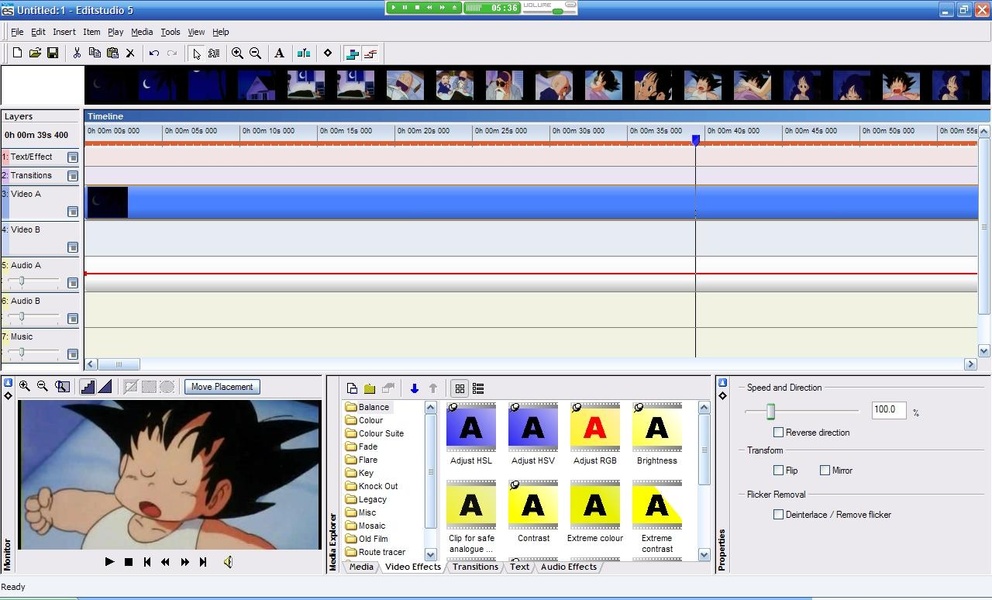
Task: Enable the Reverse direction checkbox
Action: 779,433
